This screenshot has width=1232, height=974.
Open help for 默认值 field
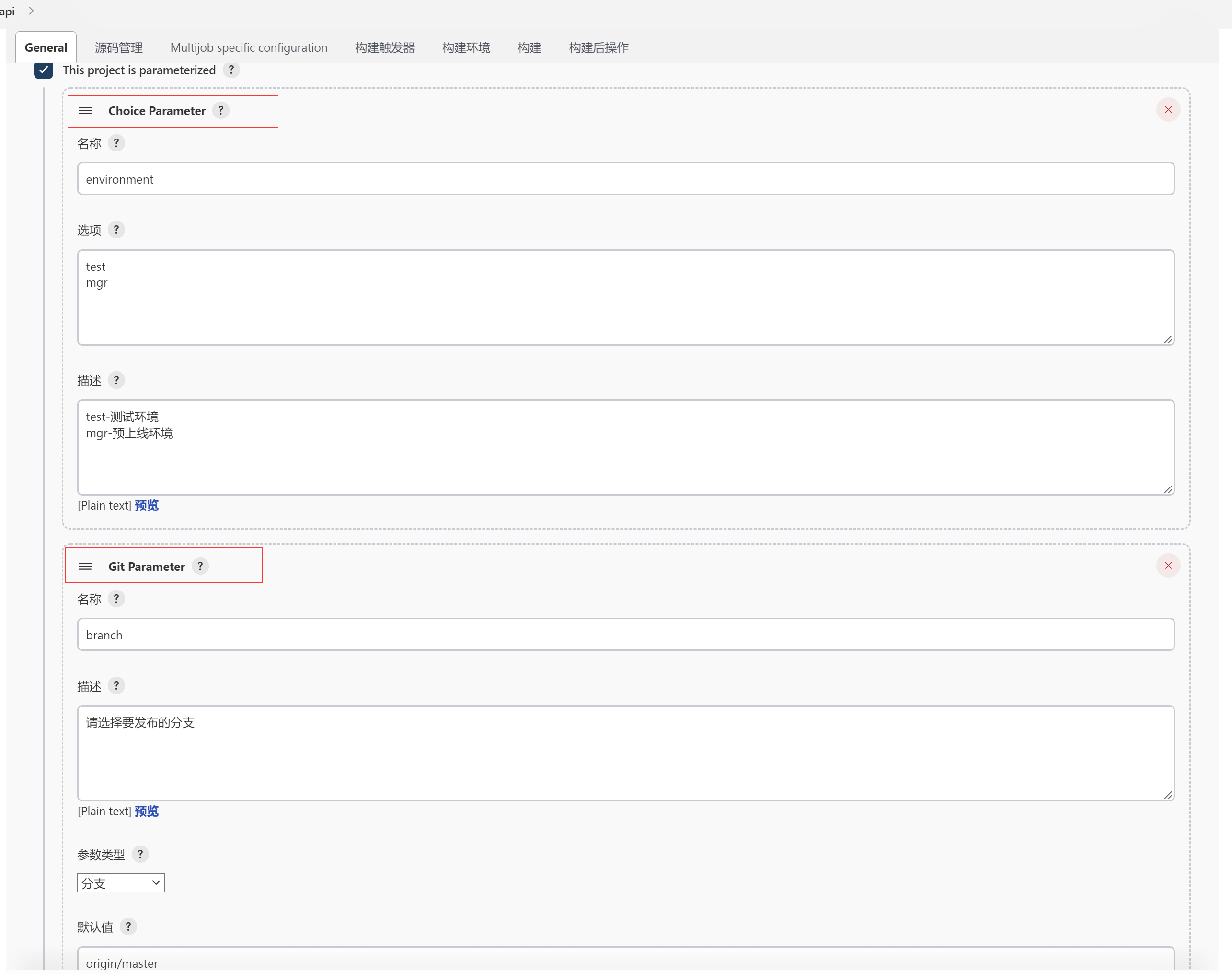click(x=128, y=927)
